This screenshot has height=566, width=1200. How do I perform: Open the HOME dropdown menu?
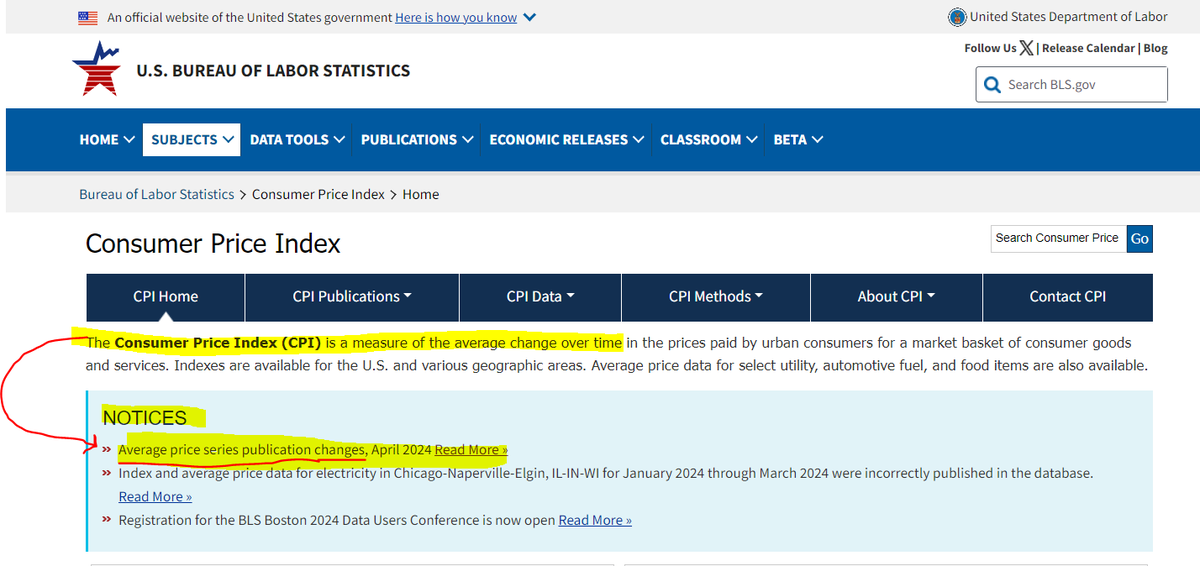point(107,140)
